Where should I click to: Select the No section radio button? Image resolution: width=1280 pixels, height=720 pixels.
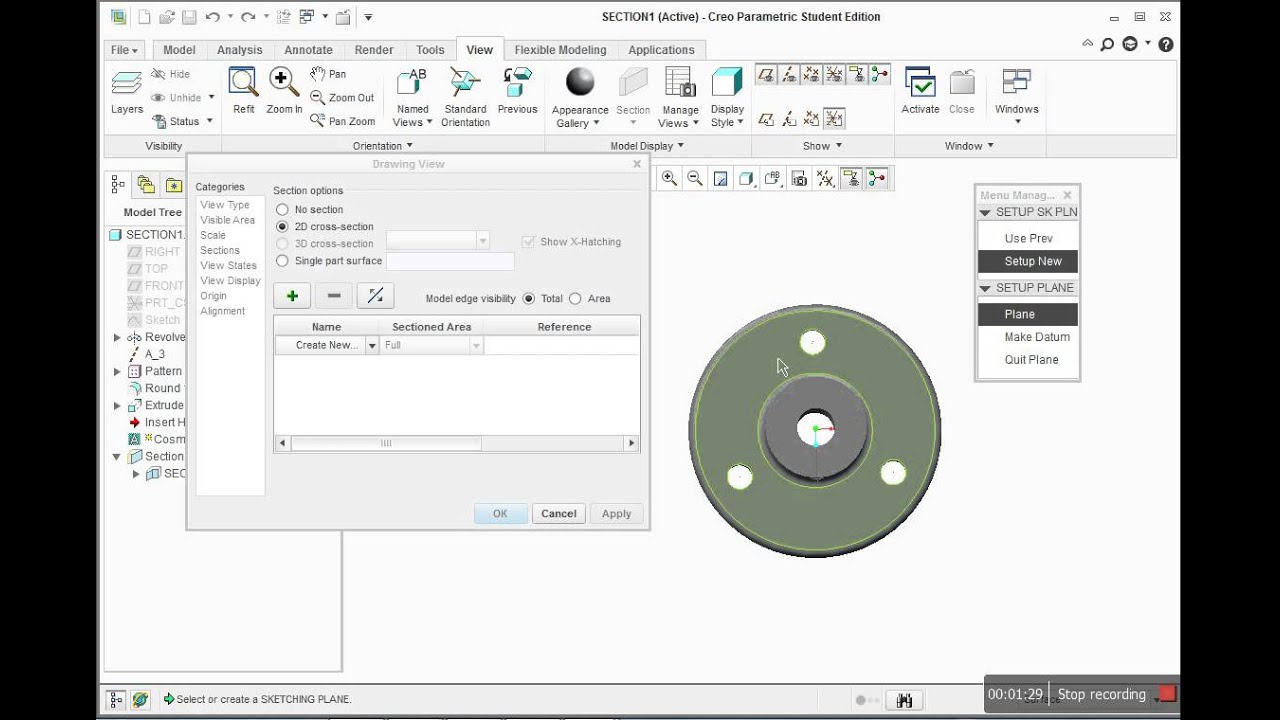(x=282, y=210)
